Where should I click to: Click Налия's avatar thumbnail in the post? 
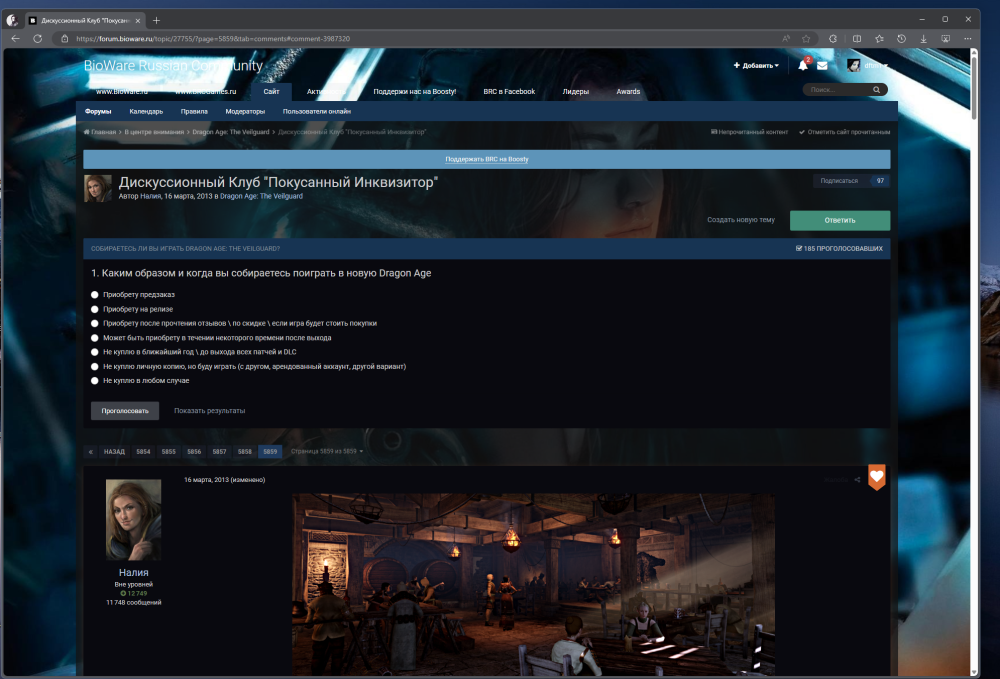(x=133, y=519)
